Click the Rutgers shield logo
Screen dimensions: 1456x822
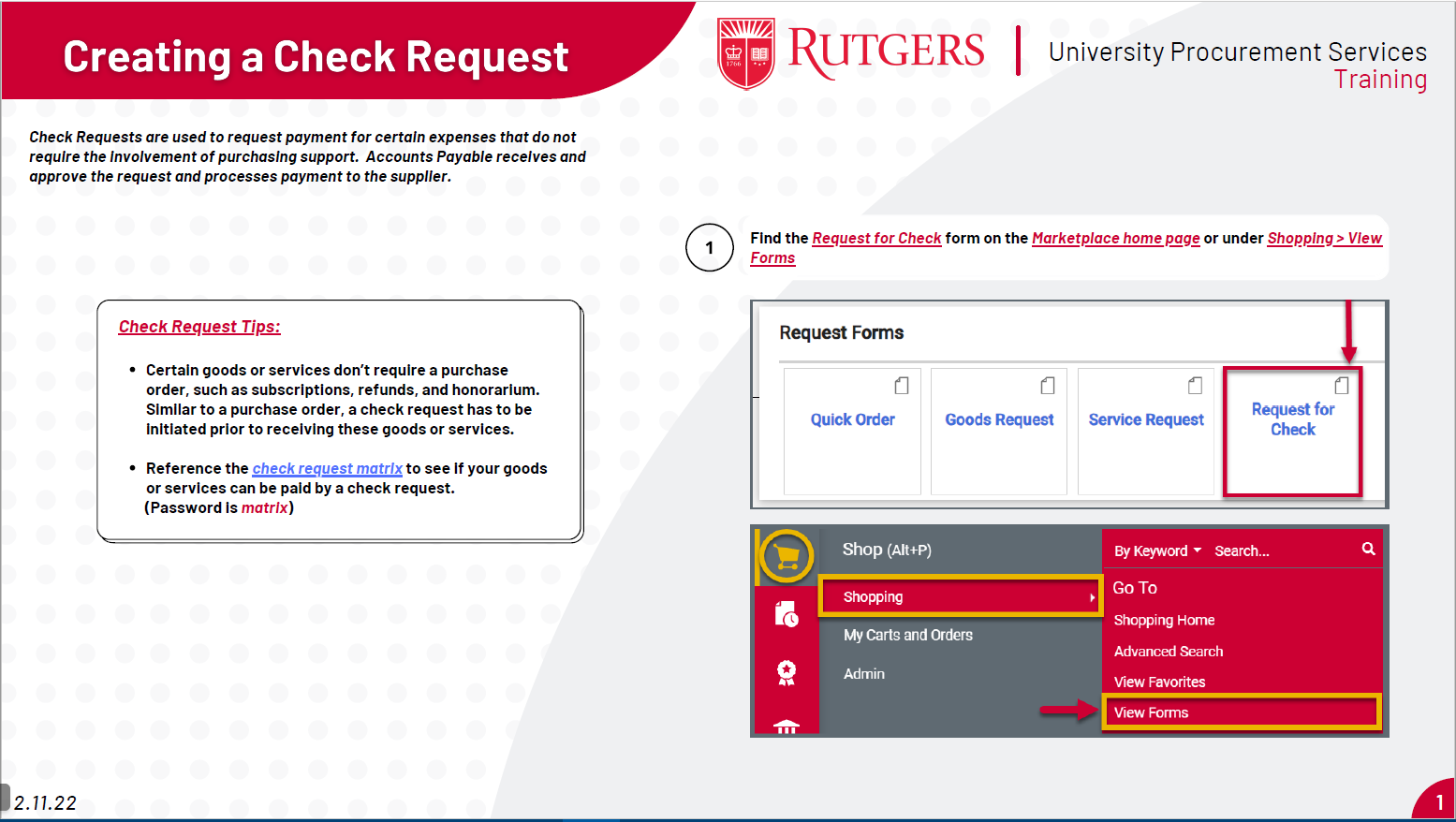[x=745, y=53]
